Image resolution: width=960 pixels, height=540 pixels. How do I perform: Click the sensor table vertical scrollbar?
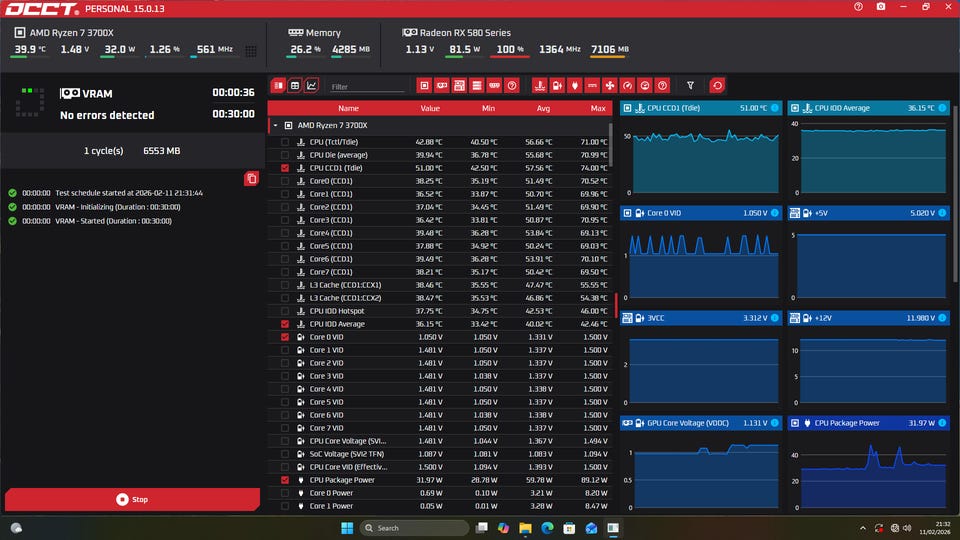point(610,144)
